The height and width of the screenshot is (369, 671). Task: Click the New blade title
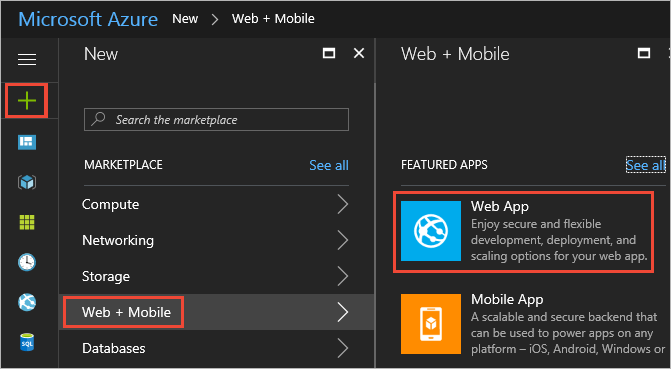(101, 54)
